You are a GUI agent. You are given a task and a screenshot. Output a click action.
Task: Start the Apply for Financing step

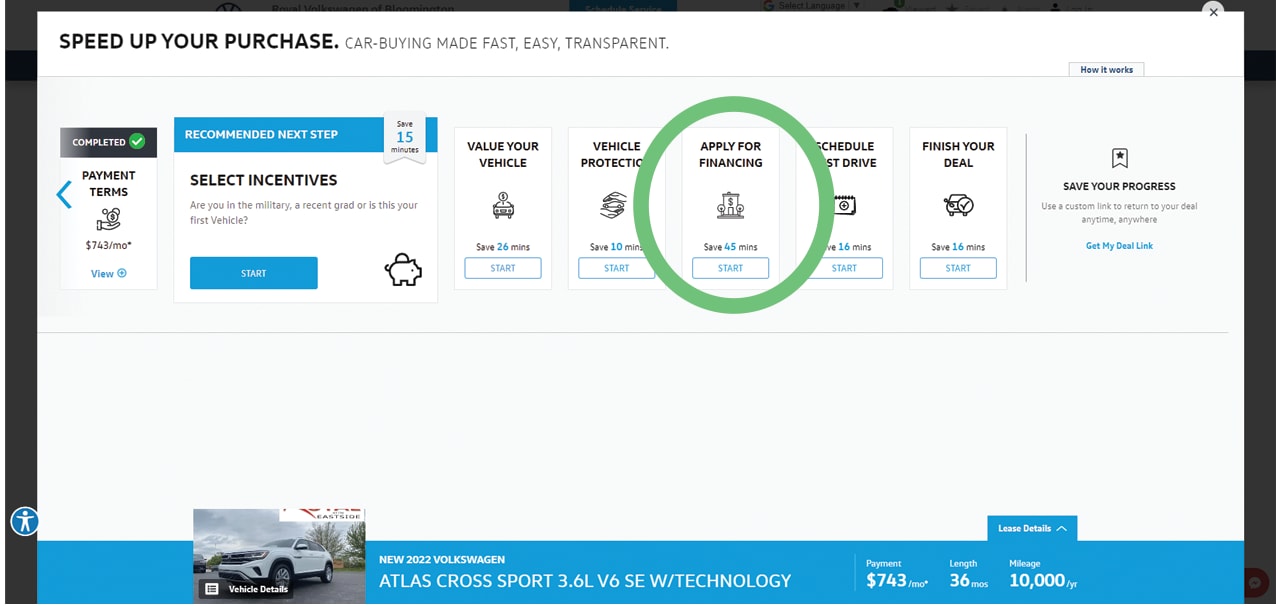tap(731, 268)
